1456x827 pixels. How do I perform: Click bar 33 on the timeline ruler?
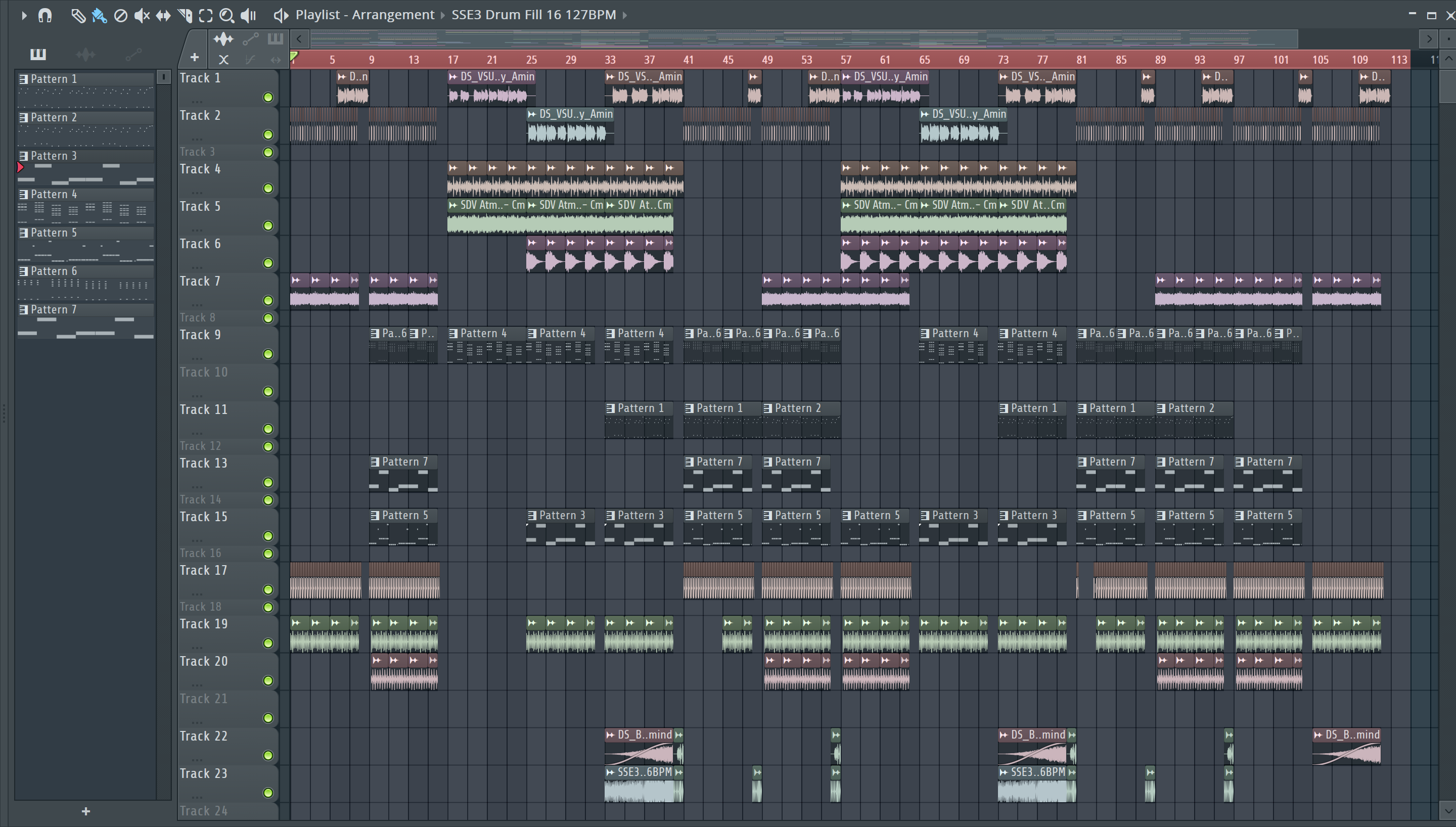point(610,60)
